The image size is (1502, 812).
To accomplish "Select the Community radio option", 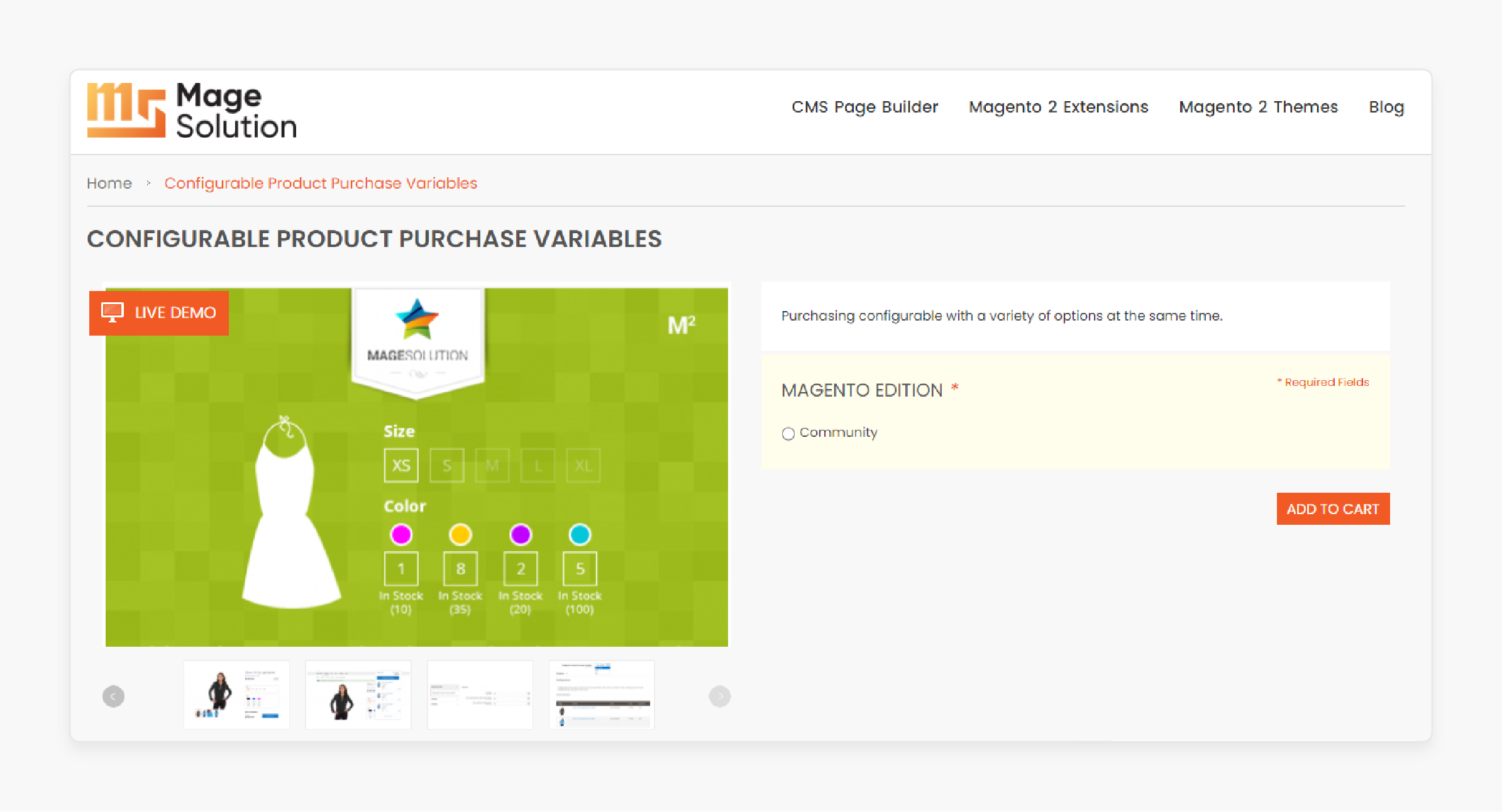I will 788,433.
